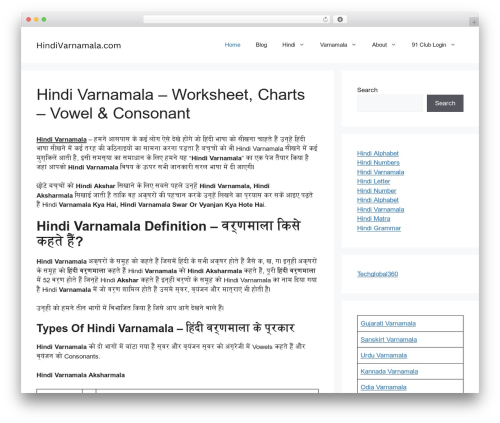The height and width of the screenshot is (423, 500).
Task: Open the About menu item
Action: coord(379,45)
